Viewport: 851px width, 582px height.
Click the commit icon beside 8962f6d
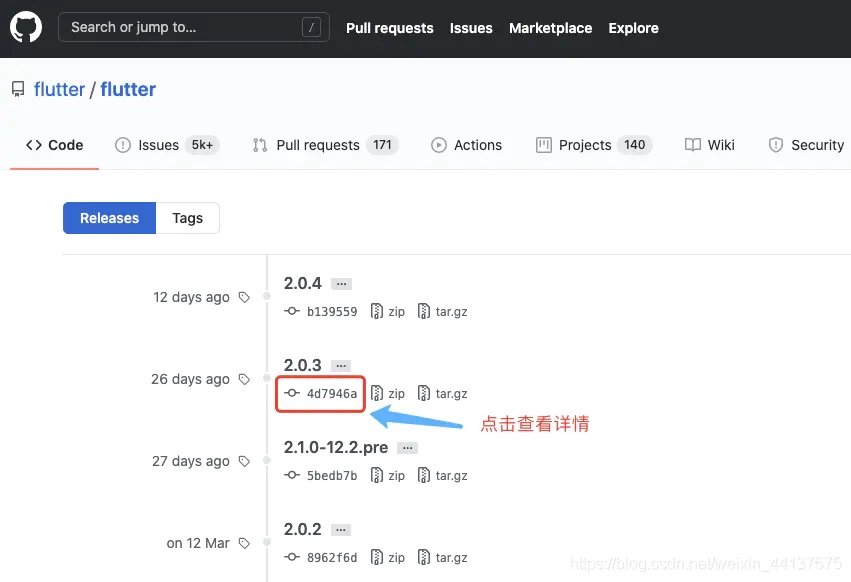[292, 557]
